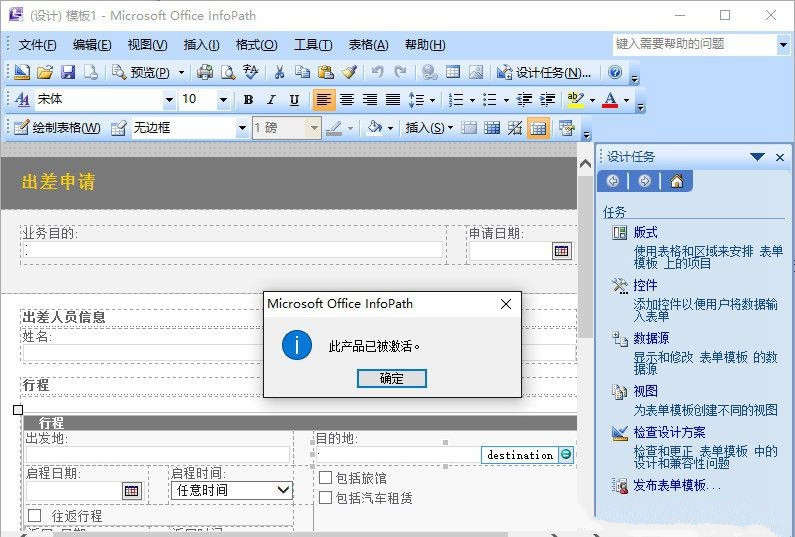This screenshot has width=795, height=537.
Task: Check the 包括汽车租赁 checkbox
Action: 326,497
